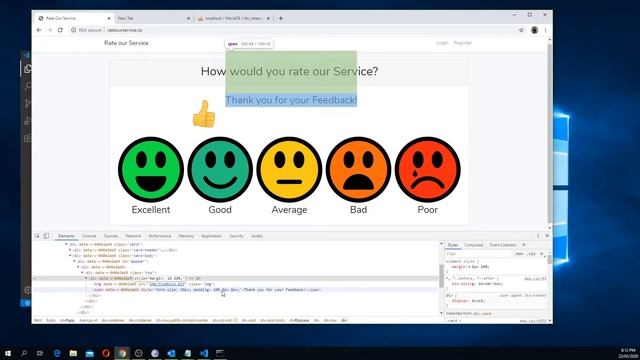This screenshot has width=640, height=360.
Task: Pick the Average yellow neutral face
Action: tap(289, 169)
